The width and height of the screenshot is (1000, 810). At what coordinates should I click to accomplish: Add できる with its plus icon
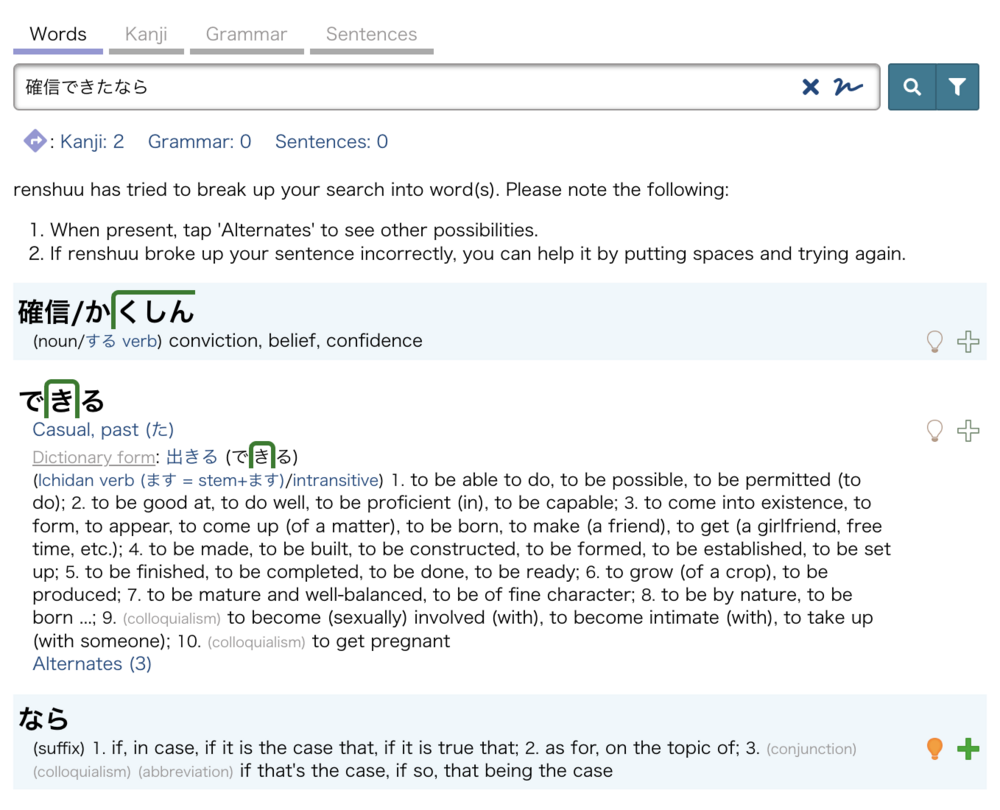(968, 431)
